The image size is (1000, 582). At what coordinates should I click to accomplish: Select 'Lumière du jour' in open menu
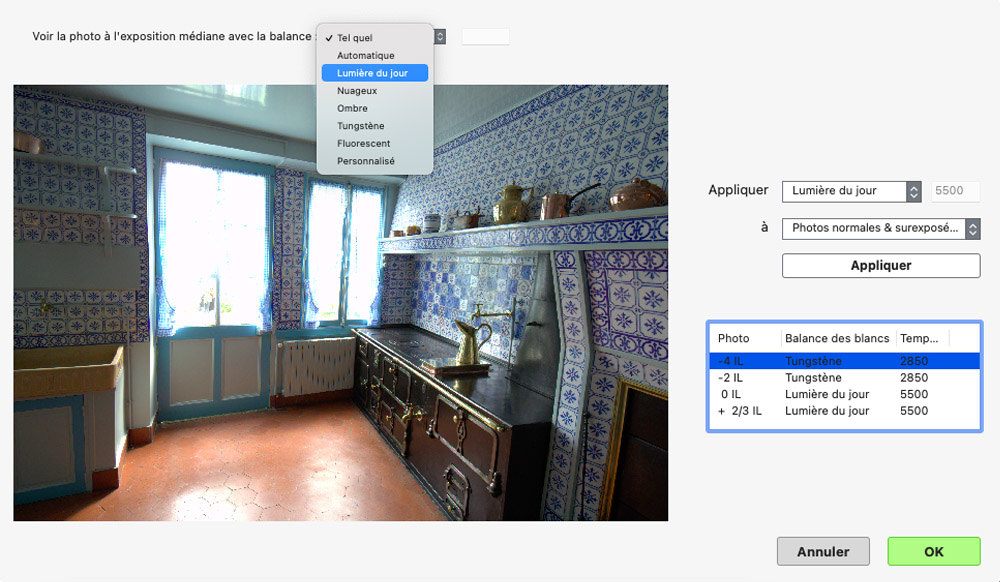tap(373, 73)
